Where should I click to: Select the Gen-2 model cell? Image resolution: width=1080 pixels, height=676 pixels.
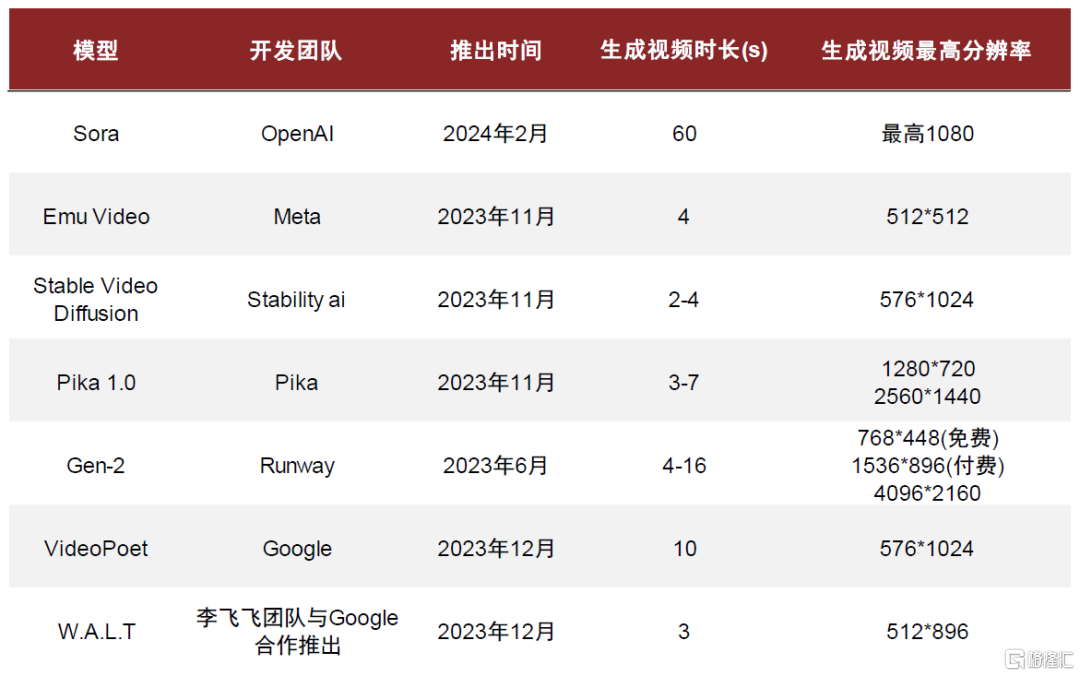(x=96, y=465)
